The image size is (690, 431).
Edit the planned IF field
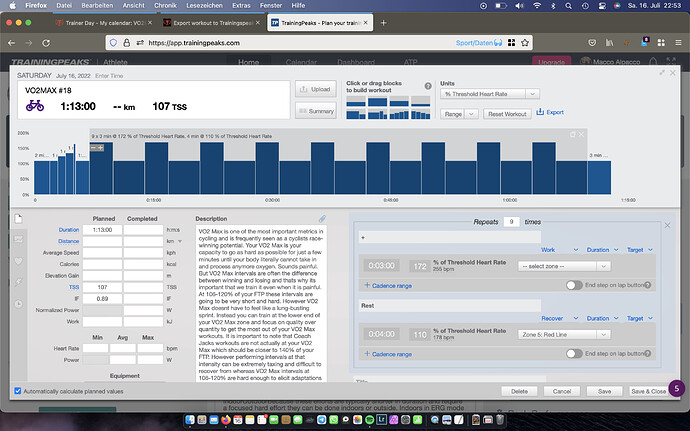[103, 298]
